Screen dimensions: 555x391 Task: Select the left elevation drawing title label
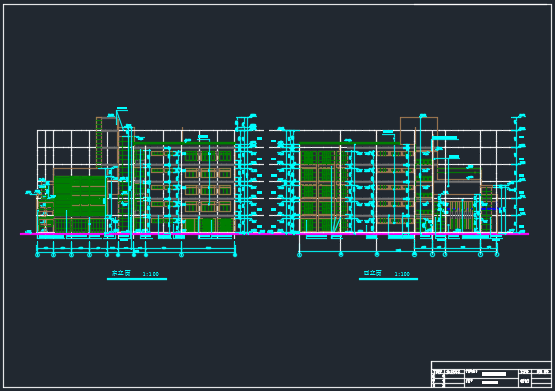click(x=121, y=273)
